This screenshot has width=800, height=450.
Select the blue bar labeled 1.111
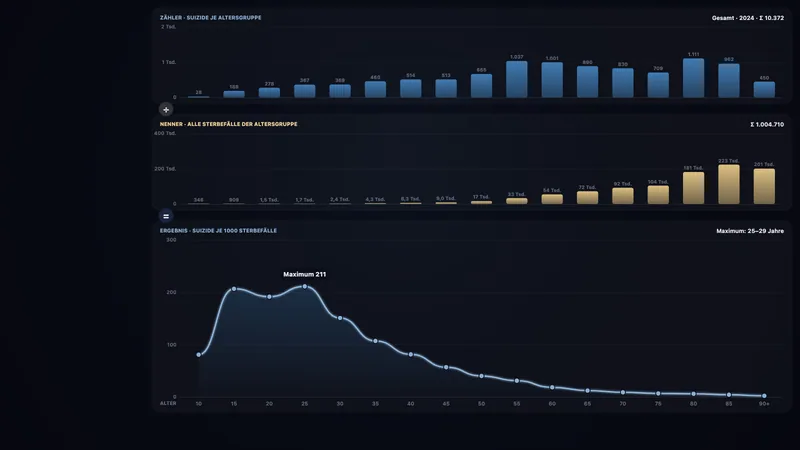[693, 78]
